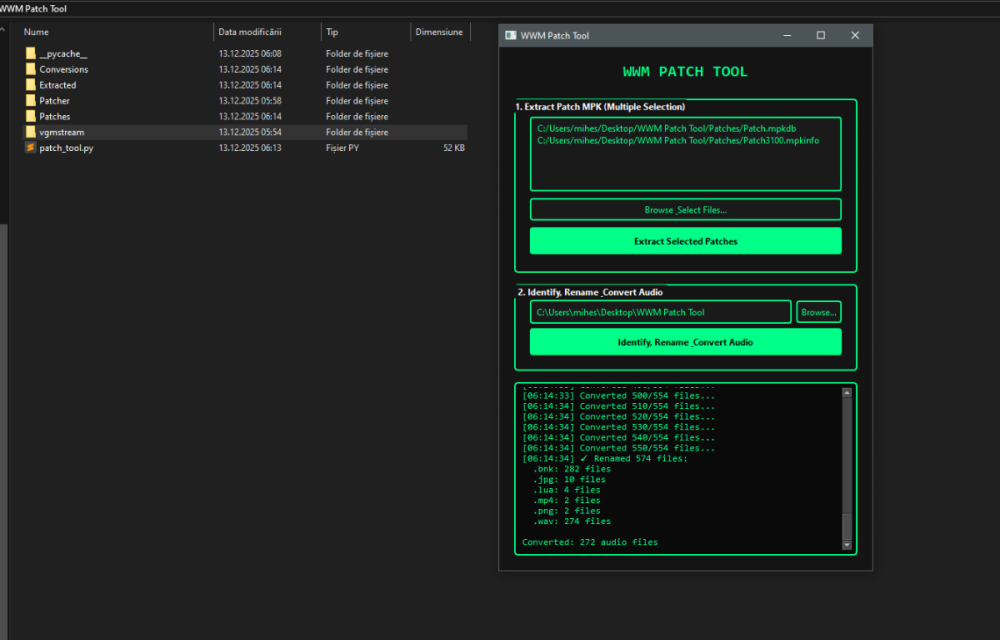Click the folder path input field
This screenshot has height=640, width=1000.
point(660,312)
